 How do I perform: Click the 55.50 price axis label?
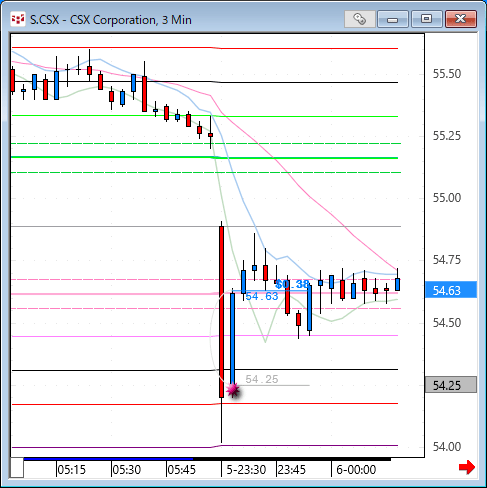[447, 74]
